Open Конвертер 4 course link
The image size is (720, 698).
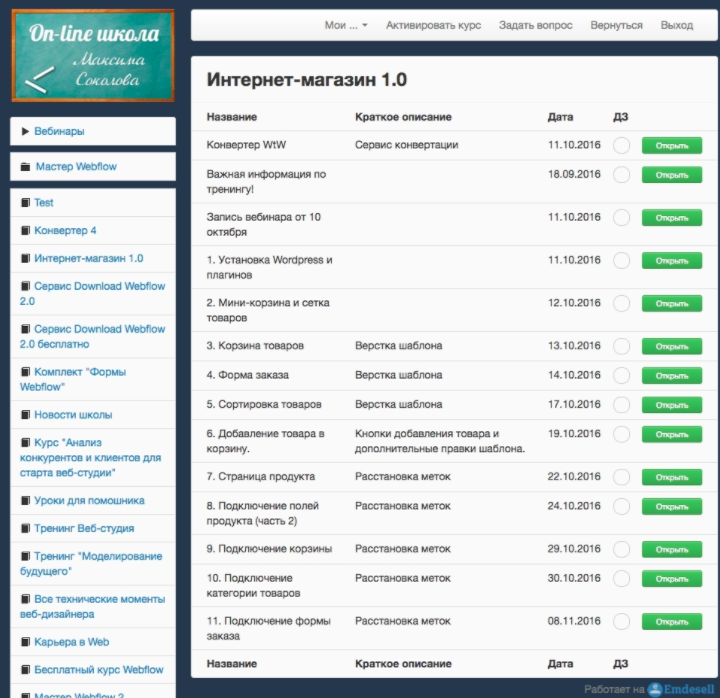(65, 231)
